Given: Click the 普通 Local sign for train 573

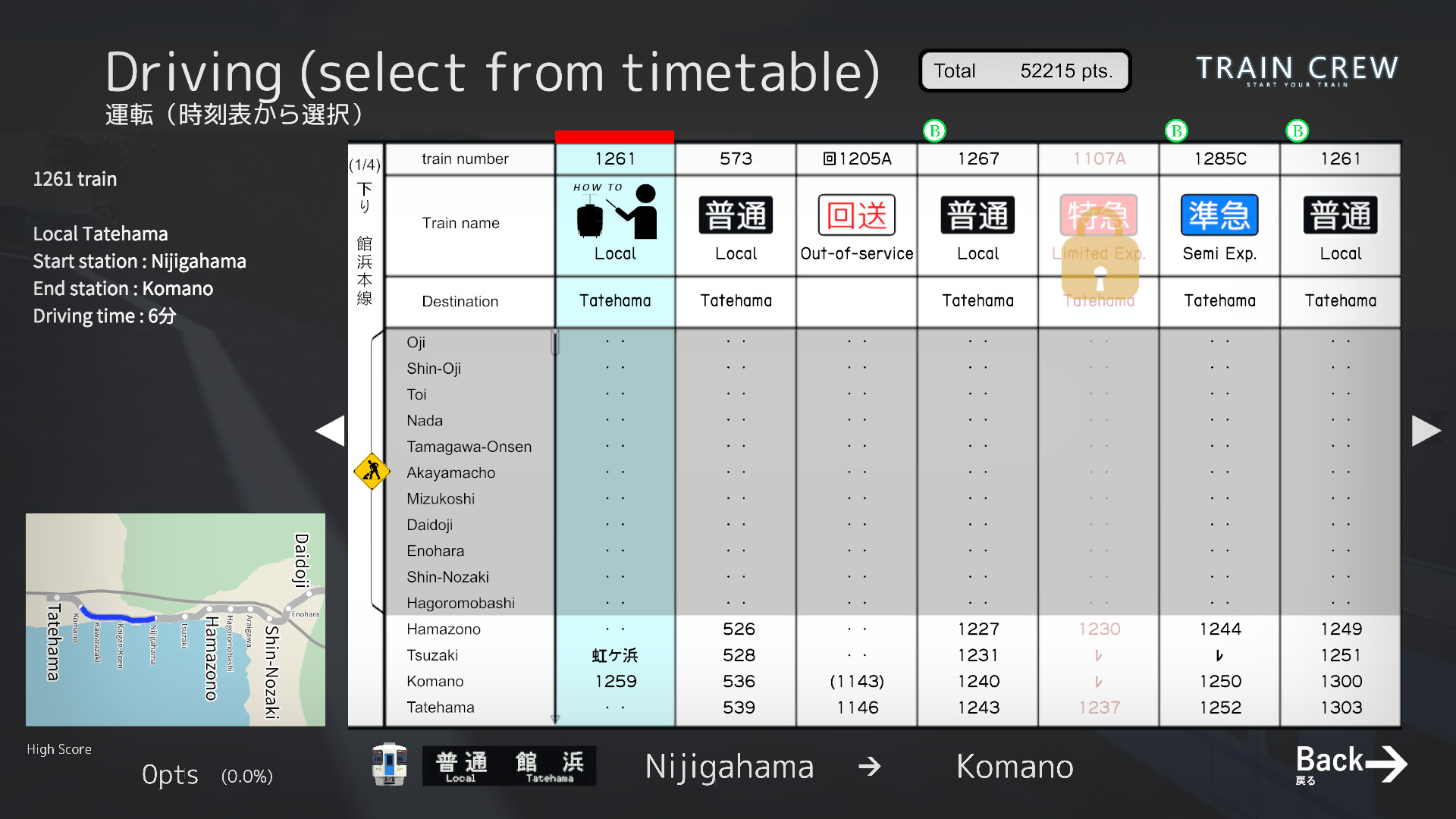Looking at the screenshot, I should click(x=735, y=215).
